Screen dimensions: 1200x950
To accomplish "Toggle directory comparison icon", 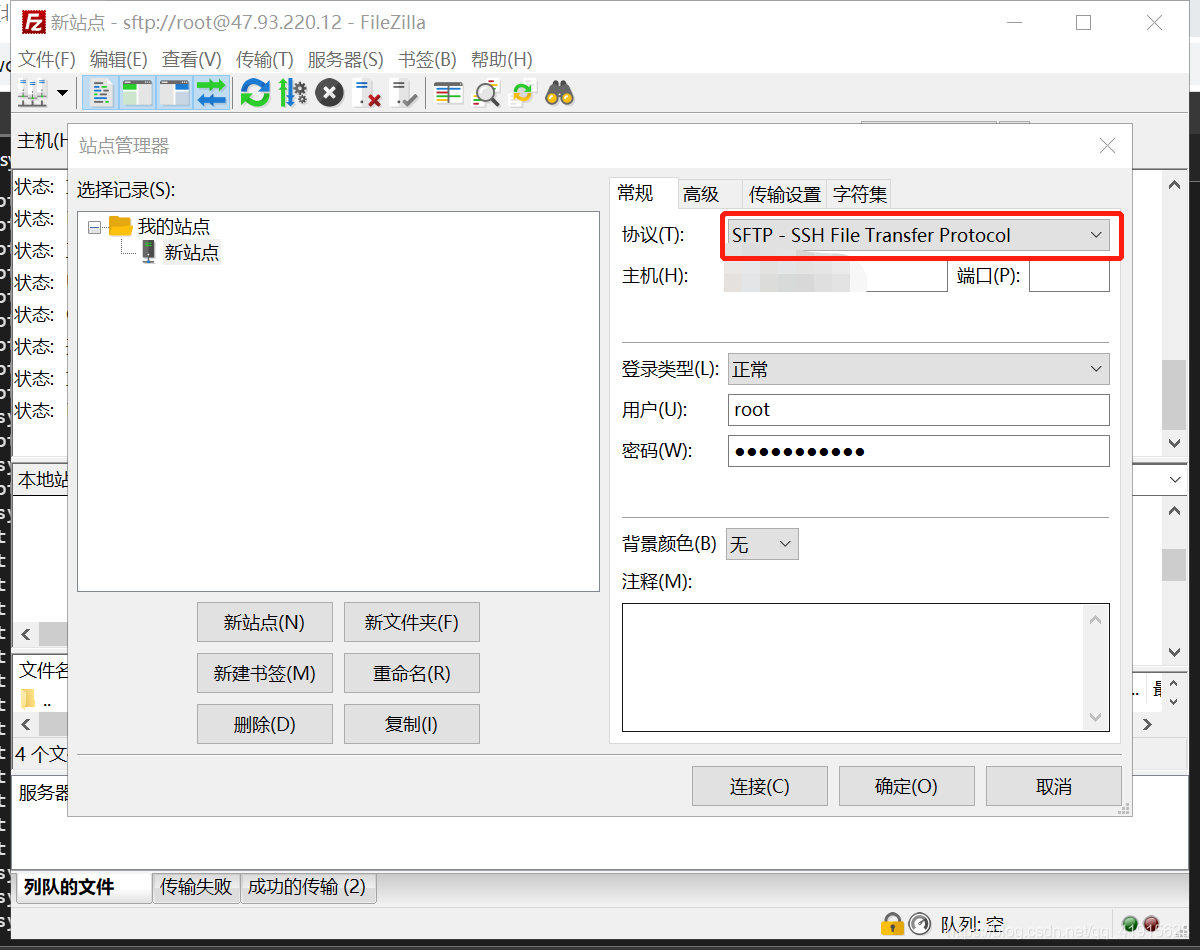I will [486, 94].
